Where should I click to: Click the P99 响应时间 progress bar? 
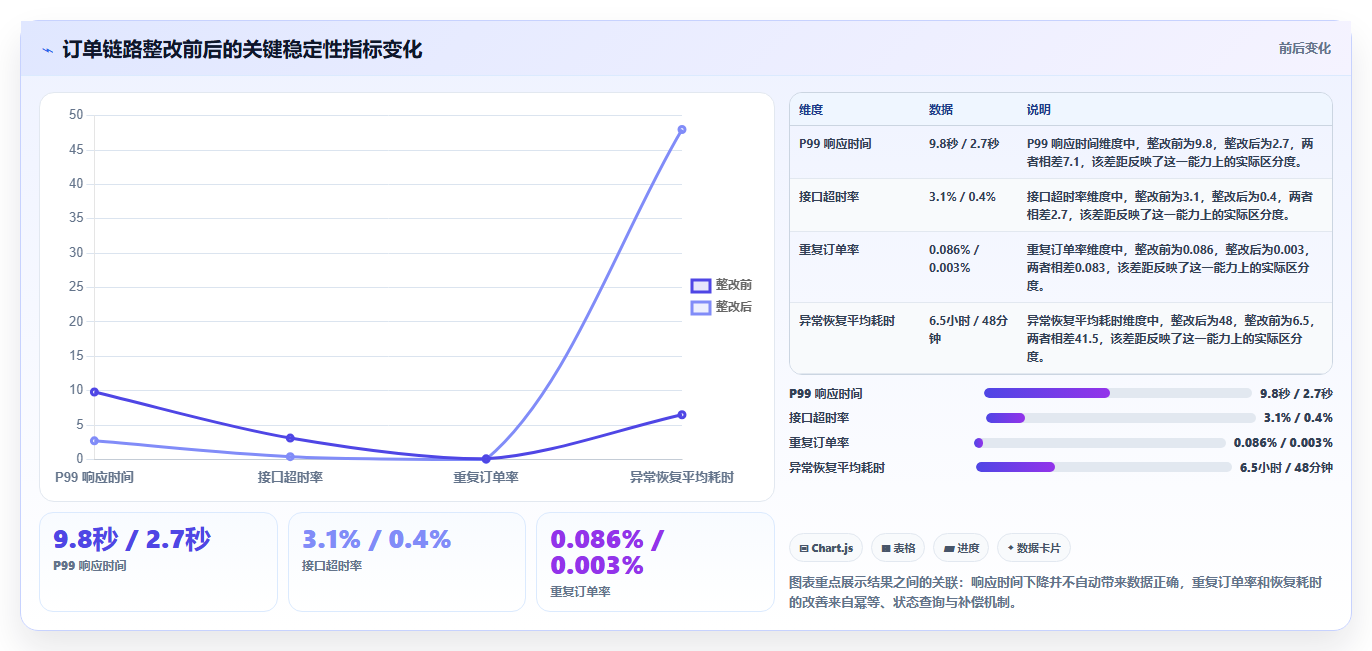[x=1118, y=393]
